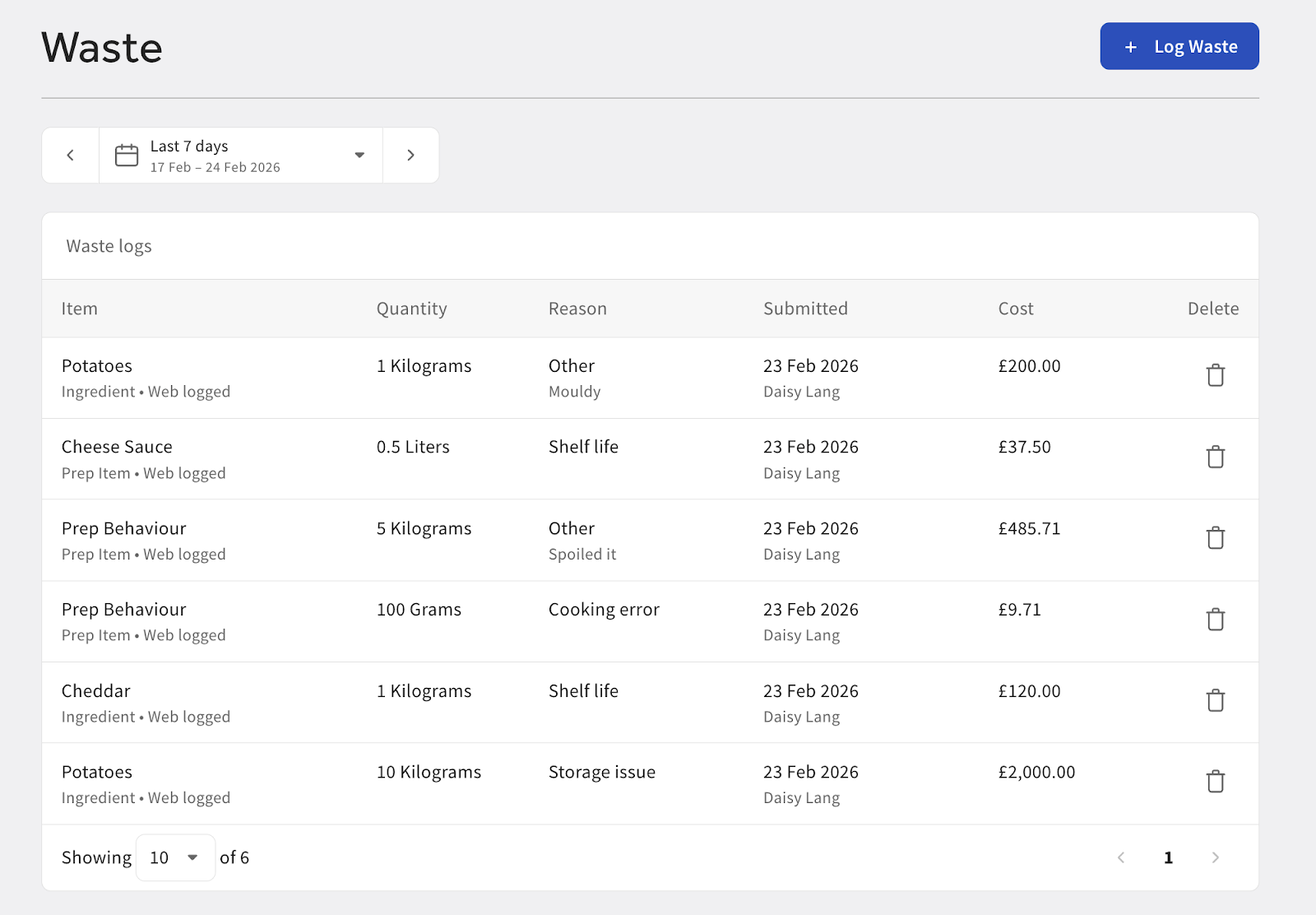Delete the Cheese Sauce waste entry
Screen dimensions: 1316x915
pyautogui.click(x=1215, y=457)
